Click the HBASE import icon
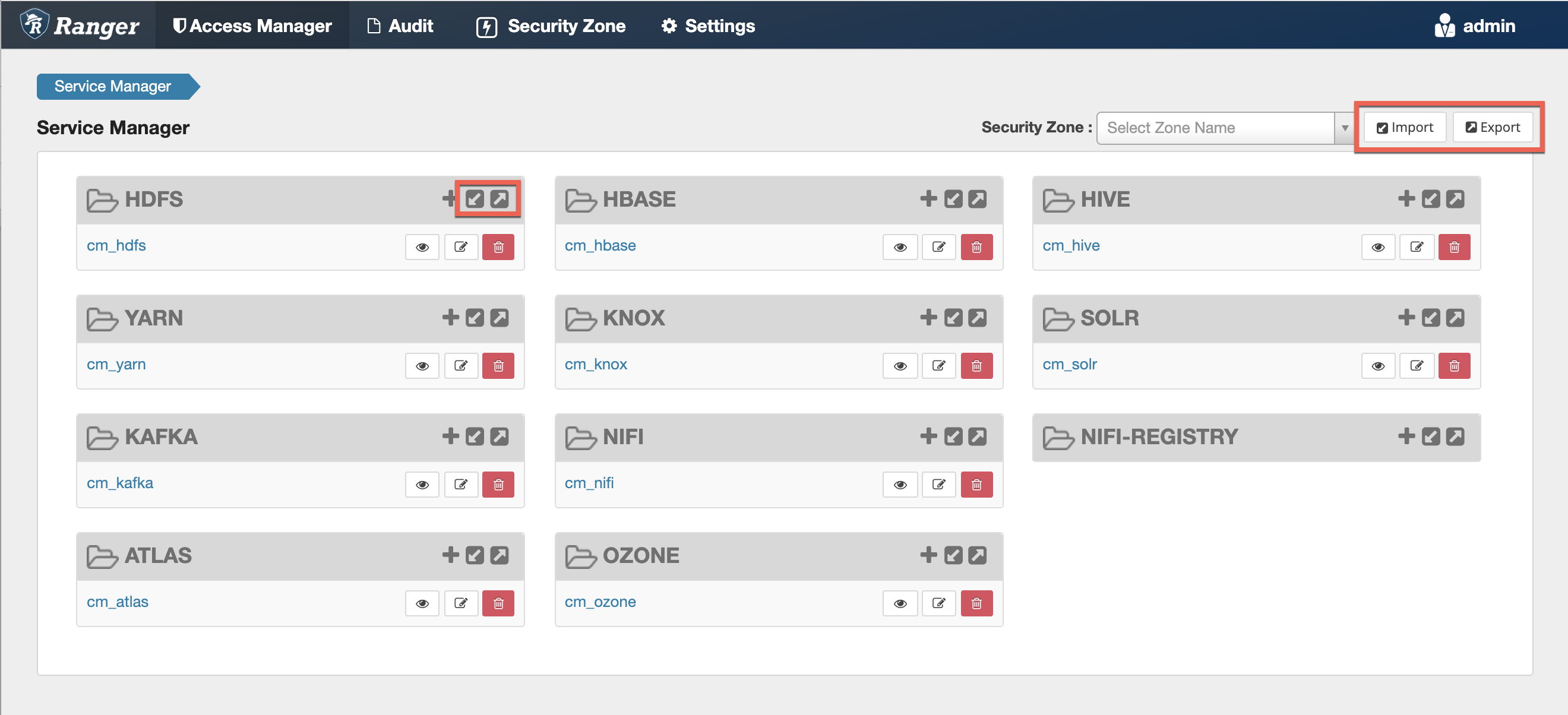The image size is (1568, 715). click(953, 199)
